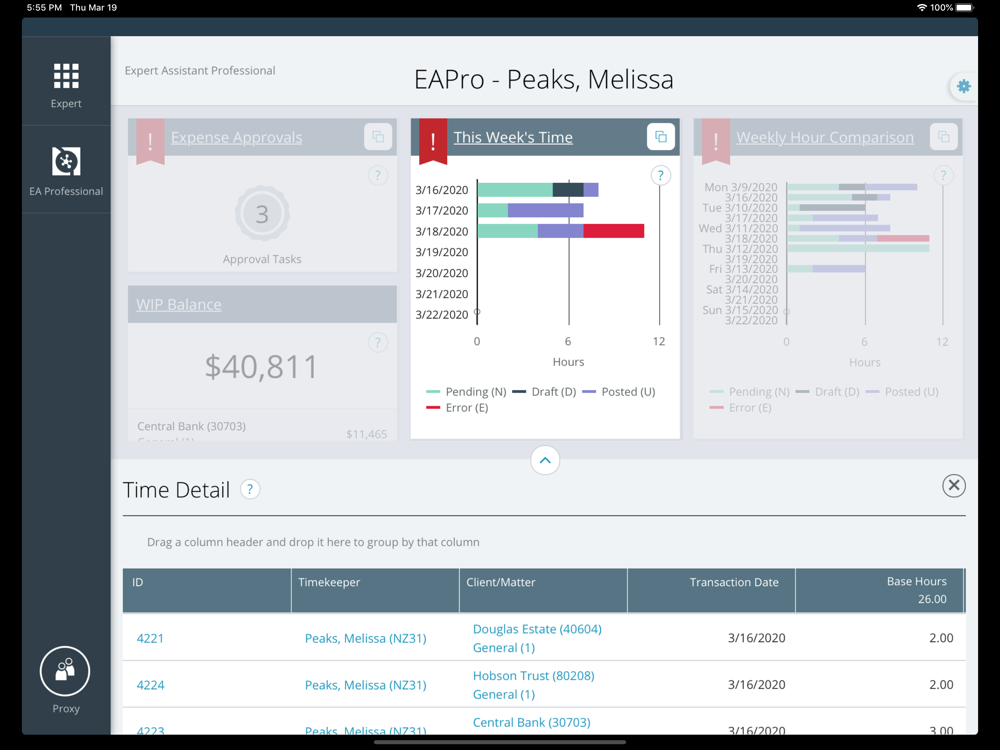Toggle the Error (E) legend series
The image size is (1000, 750).
(x=457, y=408)
